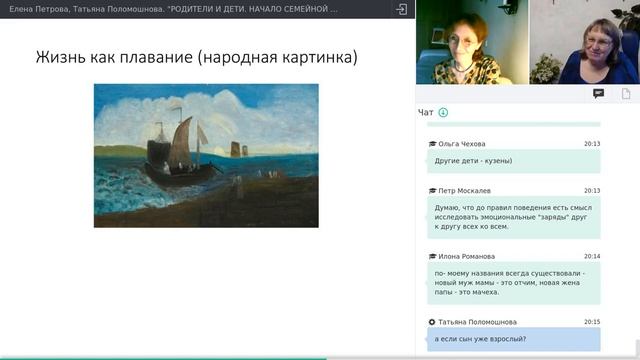Click the badge icon beside Татьяна Поломошнова

pyautogui.click(x=432, y=322)
